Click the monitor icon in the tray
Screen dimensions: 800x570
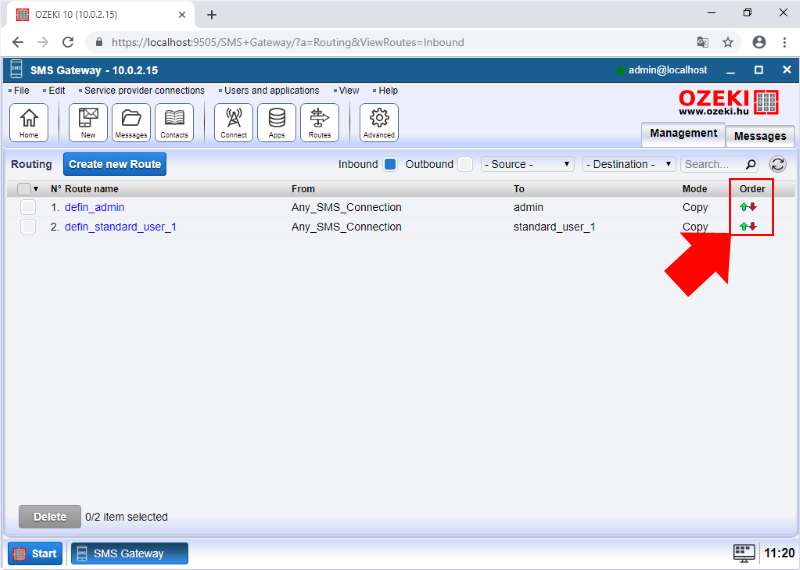coord(744,553)
